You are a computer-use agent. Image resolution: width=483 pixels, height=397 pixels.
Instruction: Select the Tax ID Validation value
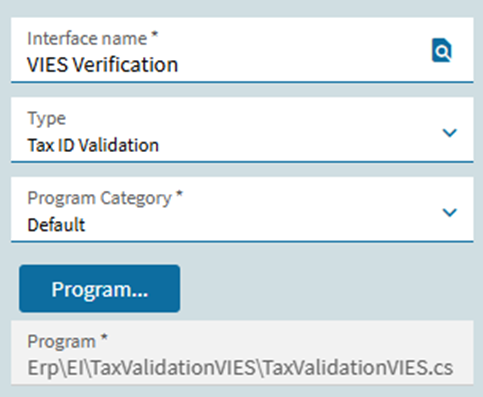coord(93,145)
